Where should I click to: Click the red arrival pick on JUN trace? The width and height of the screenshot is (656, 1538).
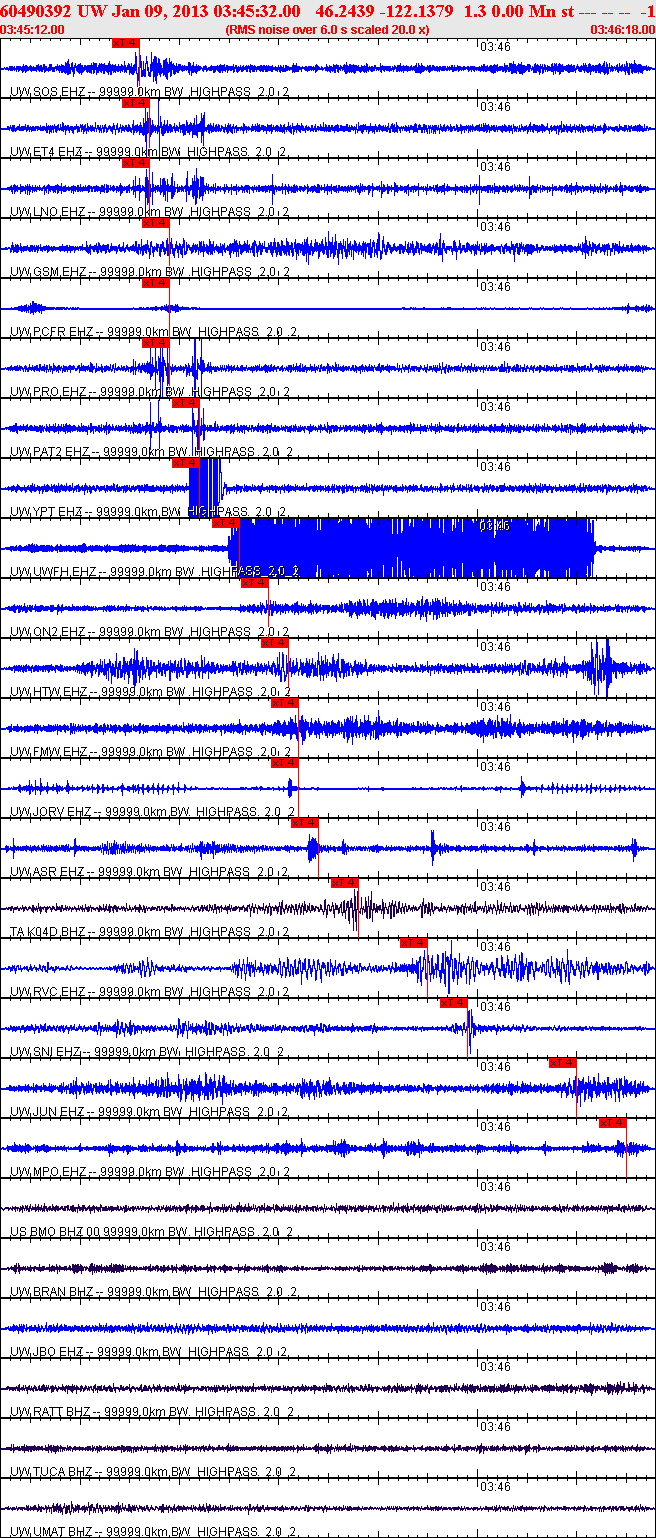[x=563, y=1063]
